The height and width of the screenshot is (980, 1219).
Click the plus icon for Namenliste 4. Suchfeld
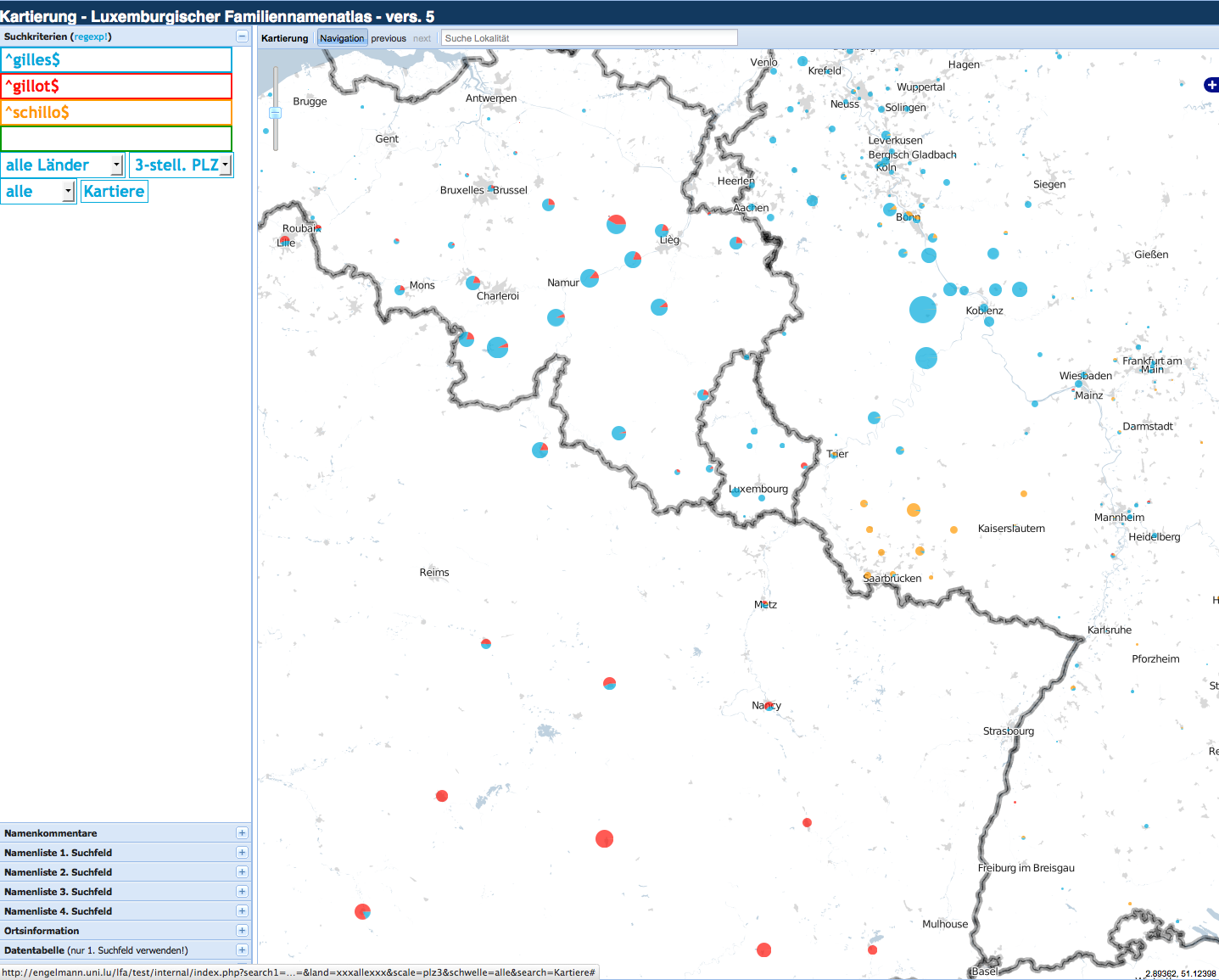[x=242, y=911]
